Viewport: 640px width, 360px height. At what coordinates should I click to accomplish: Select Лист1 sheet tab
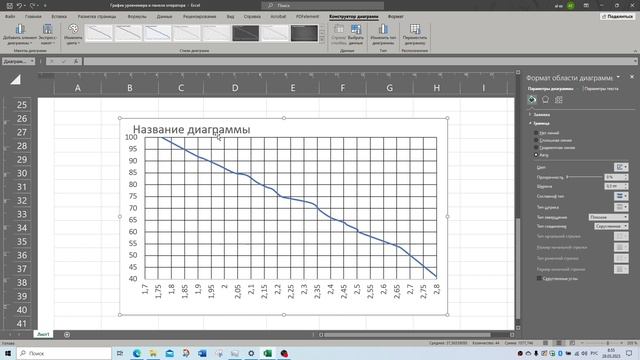[x=43, y=334]
